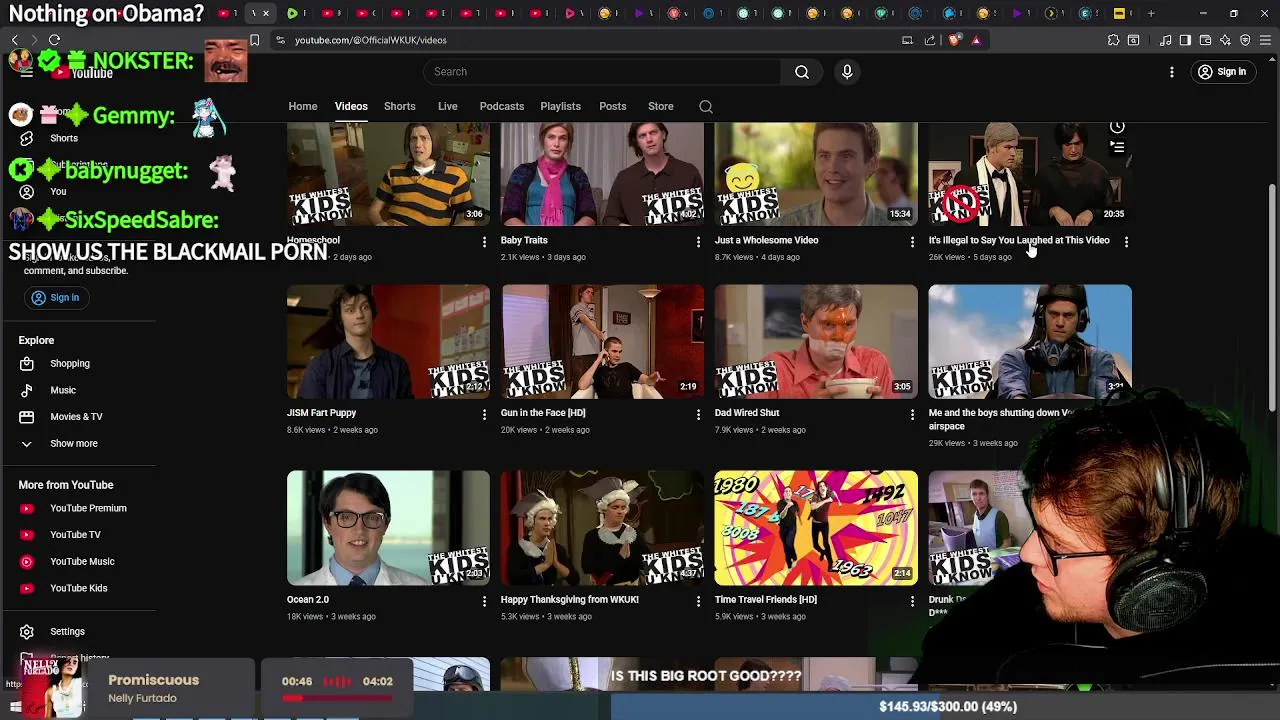The width and height of the screenshot is (1280, 720).
Task: Click Sign in button in top right
Action: point(1222,72)
